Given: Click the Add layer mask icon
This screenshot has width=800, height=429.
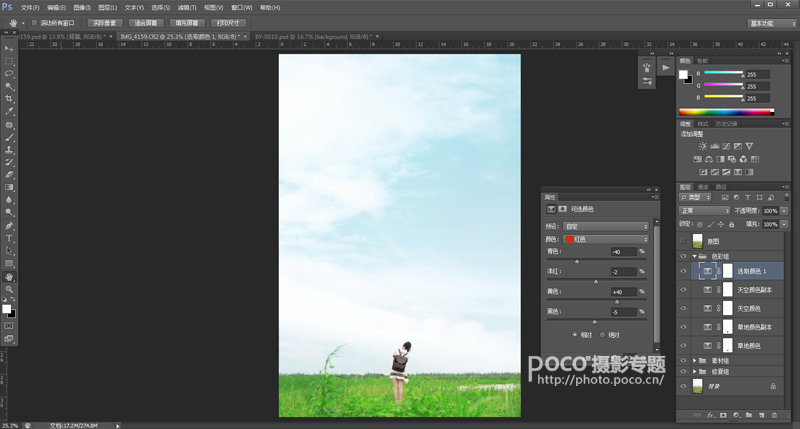Looking at the screenshot, I should 723,415.
